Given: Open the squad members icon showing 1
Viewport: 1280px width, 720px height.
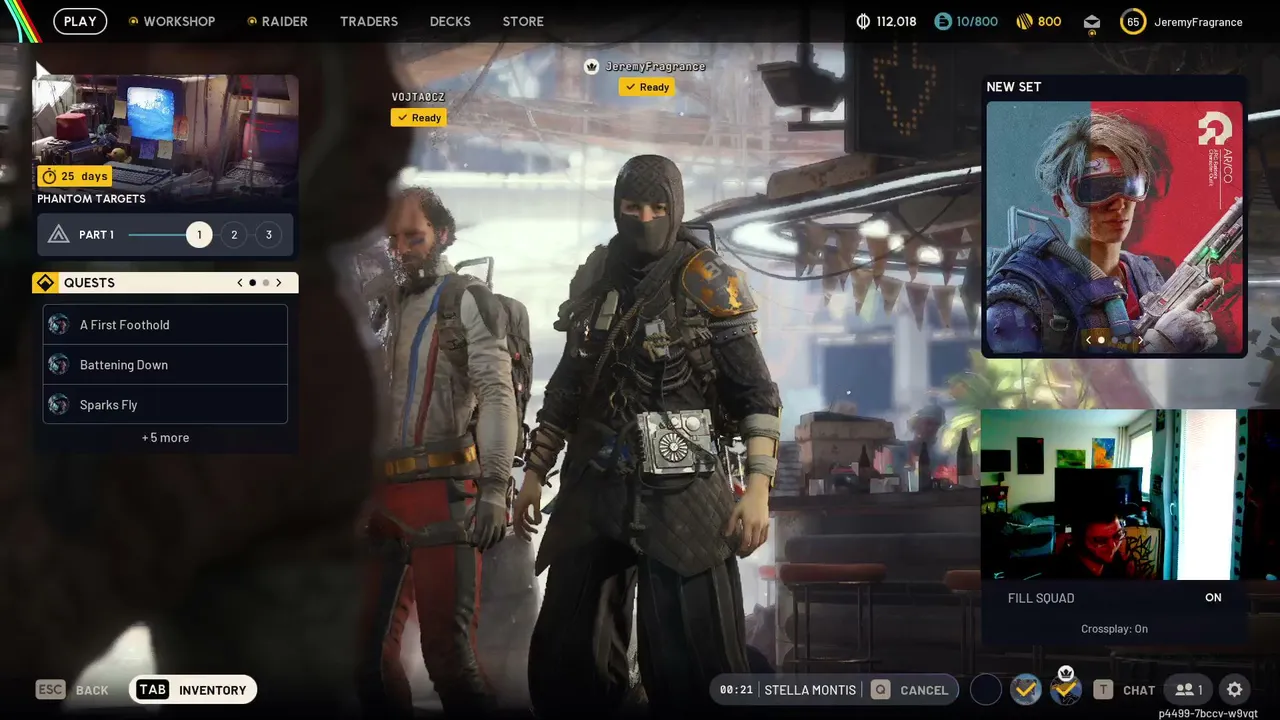Looking at the screenshot, I should (1189, 690).
